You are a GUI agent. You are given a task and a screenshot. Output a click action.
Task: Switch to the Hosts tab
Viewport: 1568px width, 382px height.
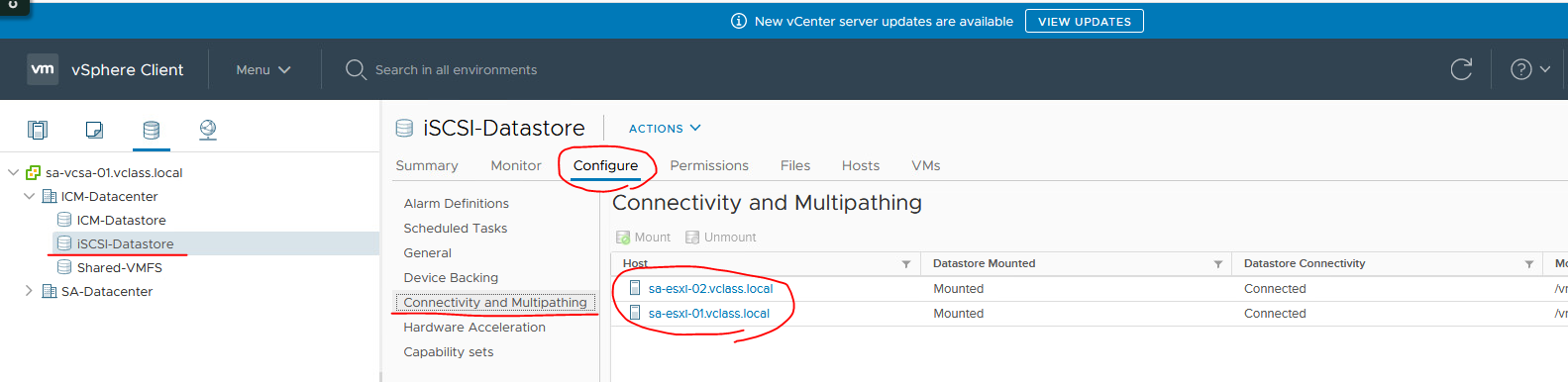(x=861, y=165)
